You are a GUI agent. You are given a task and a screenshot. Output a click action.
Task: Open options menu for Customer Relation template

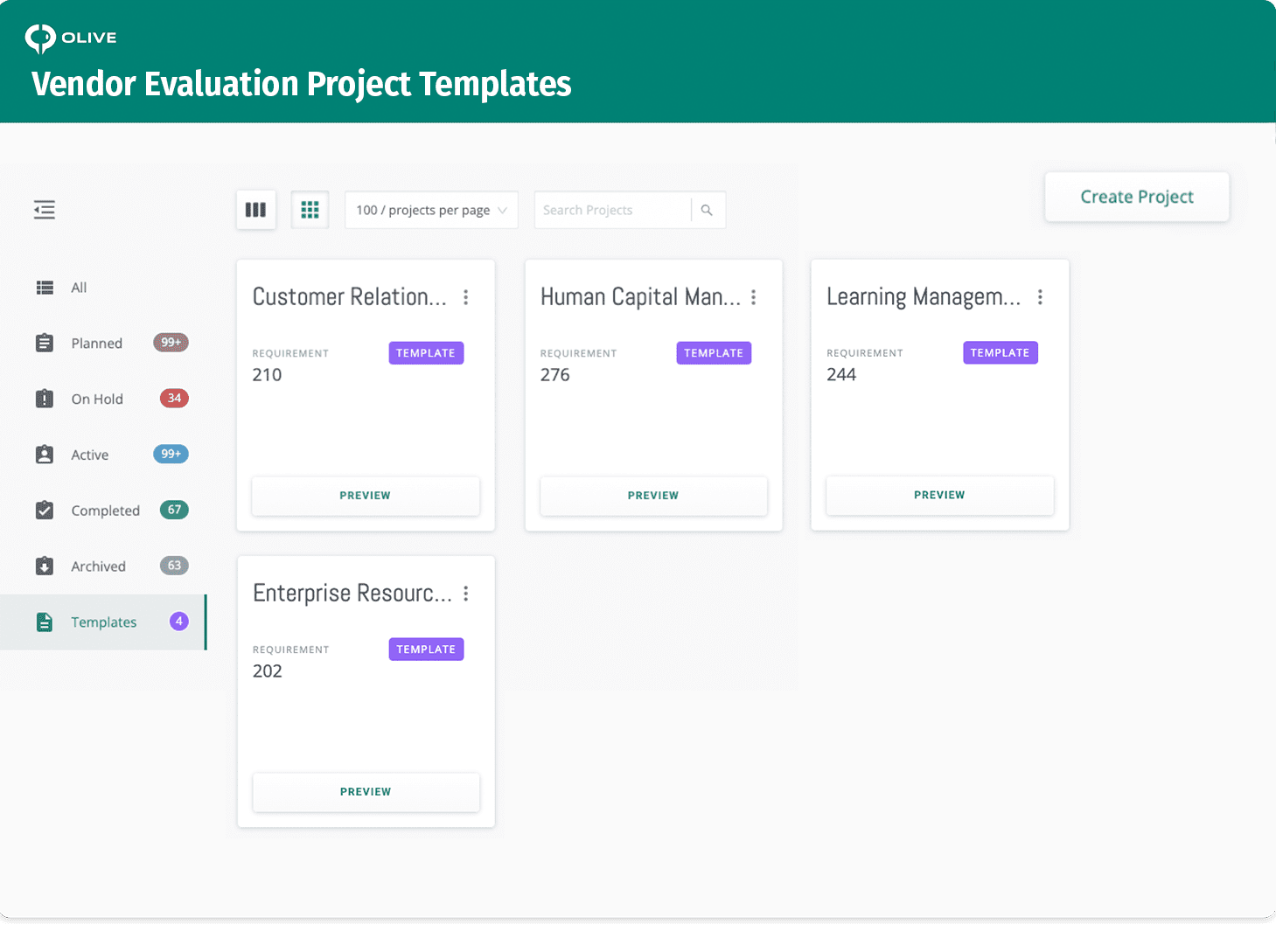click(x=466, y=297)
